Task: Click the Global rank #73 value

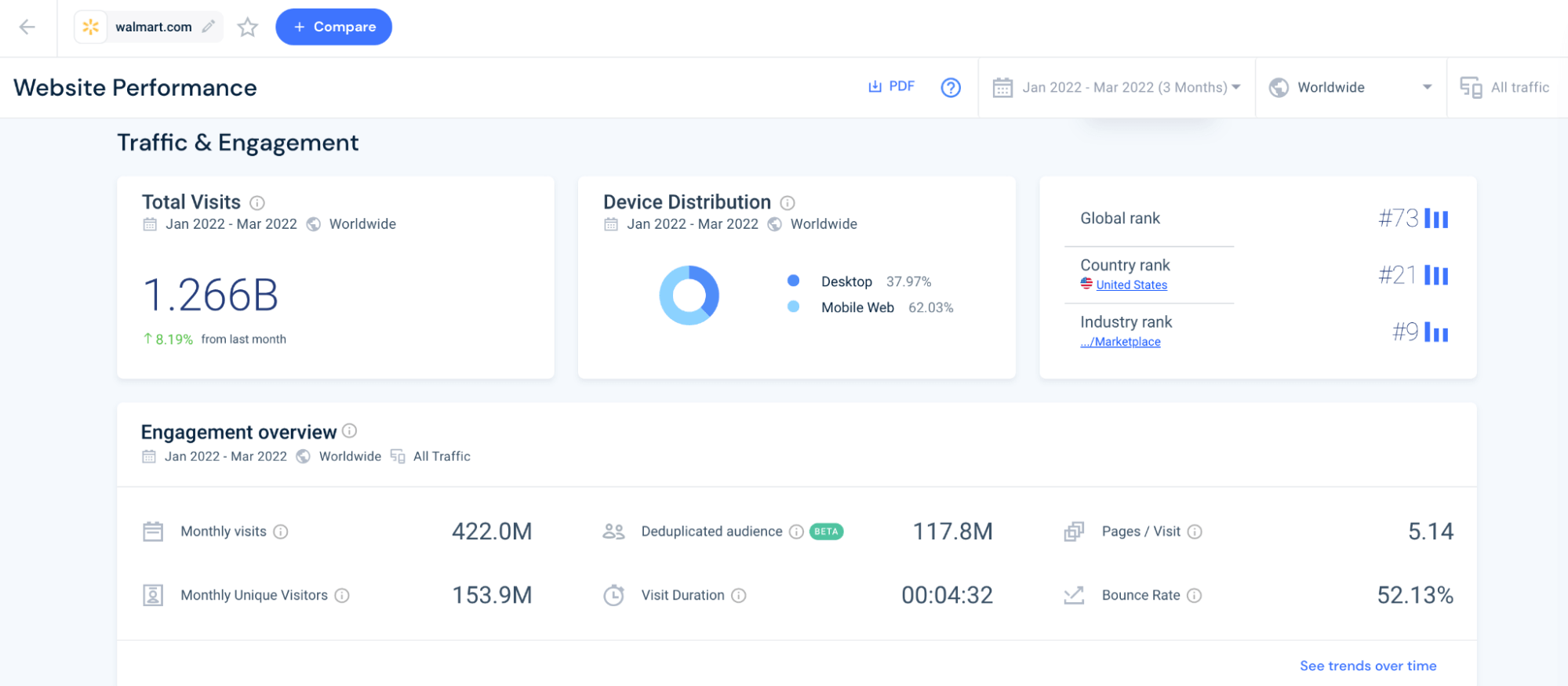Action: [1398, 218]
